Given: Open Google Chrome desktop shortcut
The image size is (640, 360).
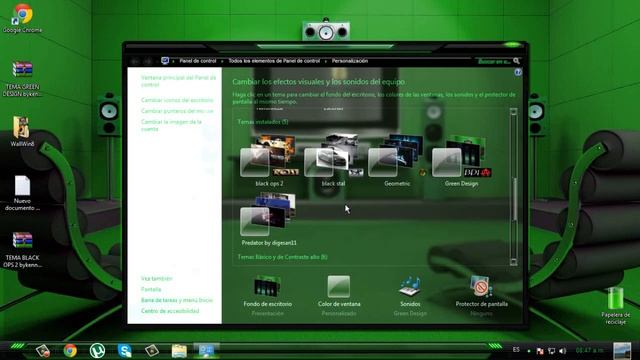Looking at the screenshot, I should (x=22, y=18).
